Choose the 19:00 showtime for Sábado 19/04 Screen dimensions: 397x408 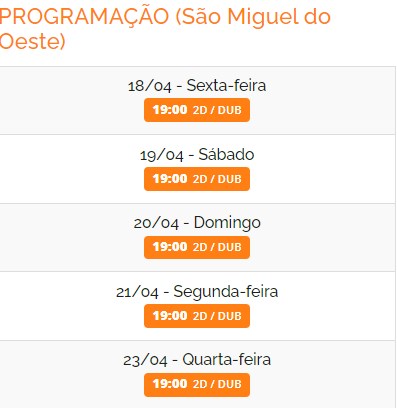click(x=197, y=179)
